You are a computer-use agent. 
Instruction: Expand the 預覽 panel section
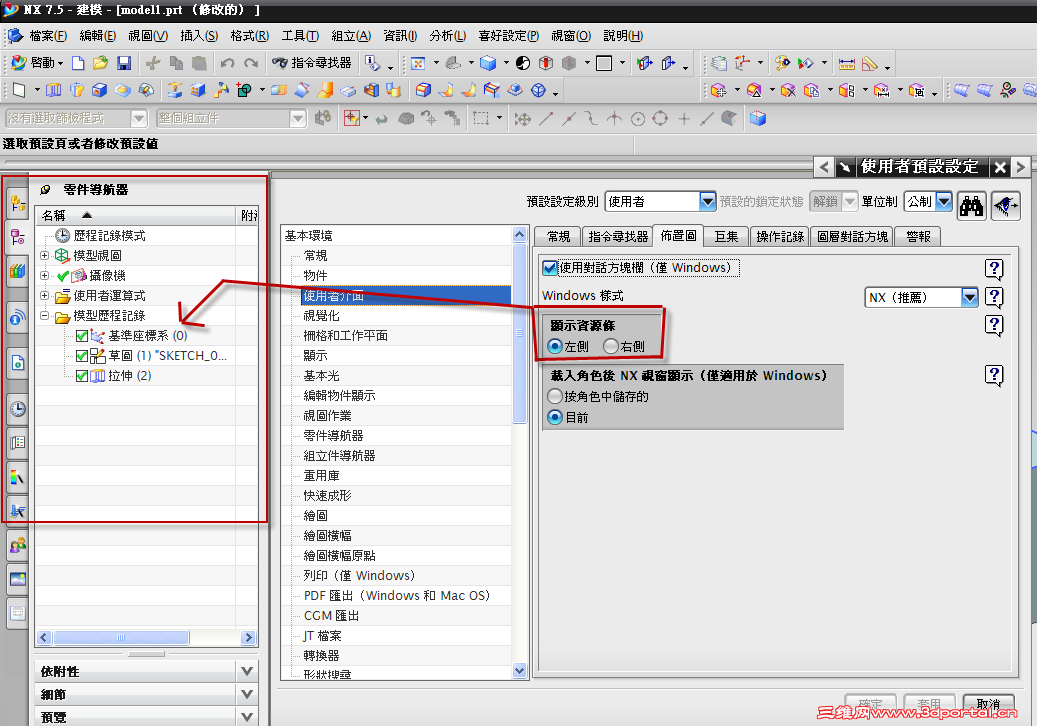pos(247,717)
